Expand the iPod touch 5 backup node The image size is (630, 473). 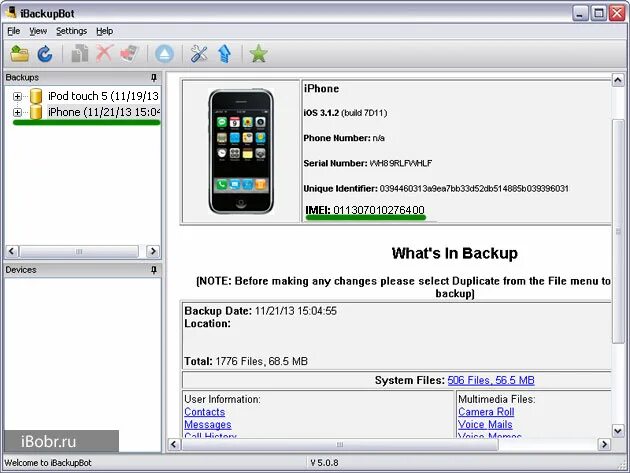(x=17, y=96)
